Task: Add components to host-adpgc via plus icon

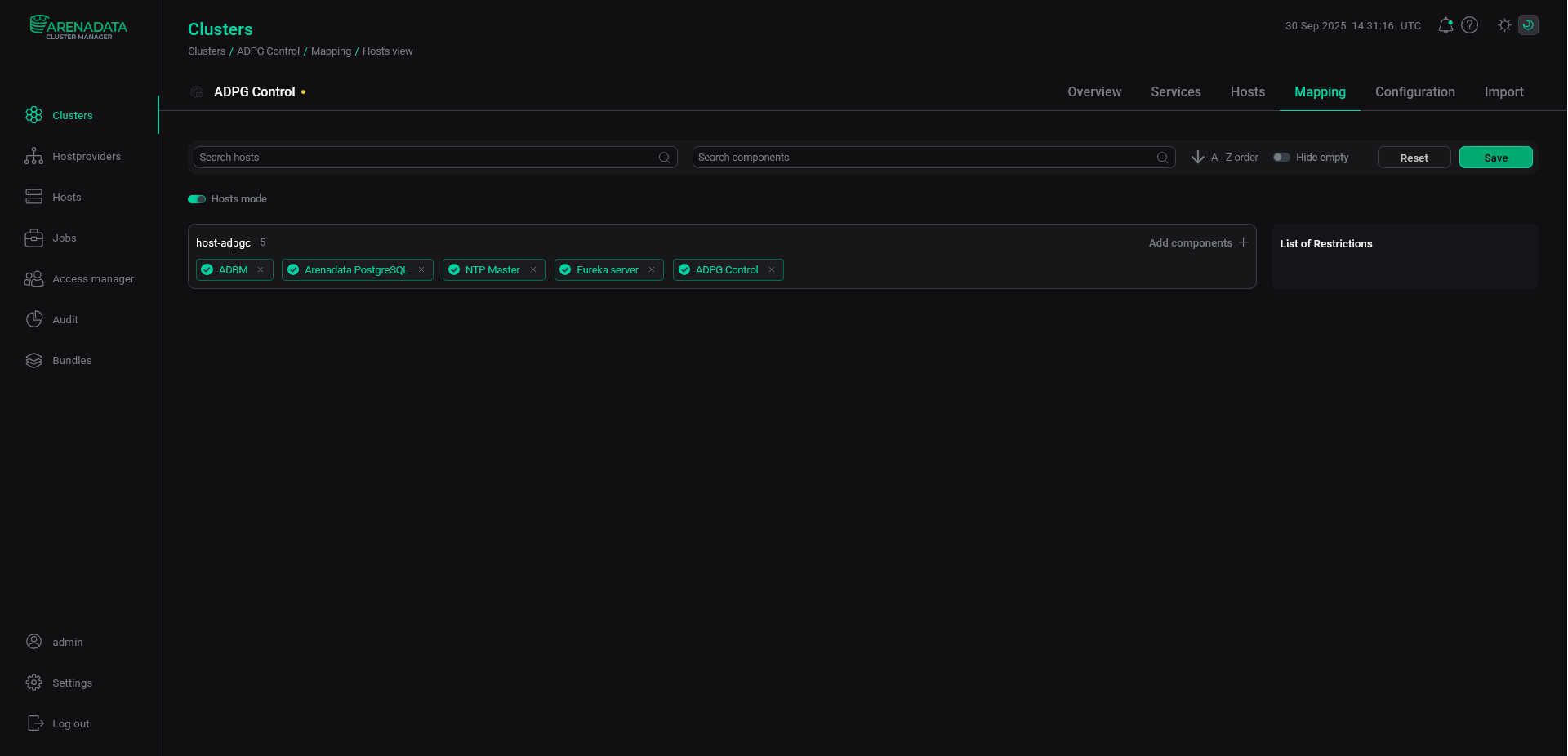Action: point(1242,242)
